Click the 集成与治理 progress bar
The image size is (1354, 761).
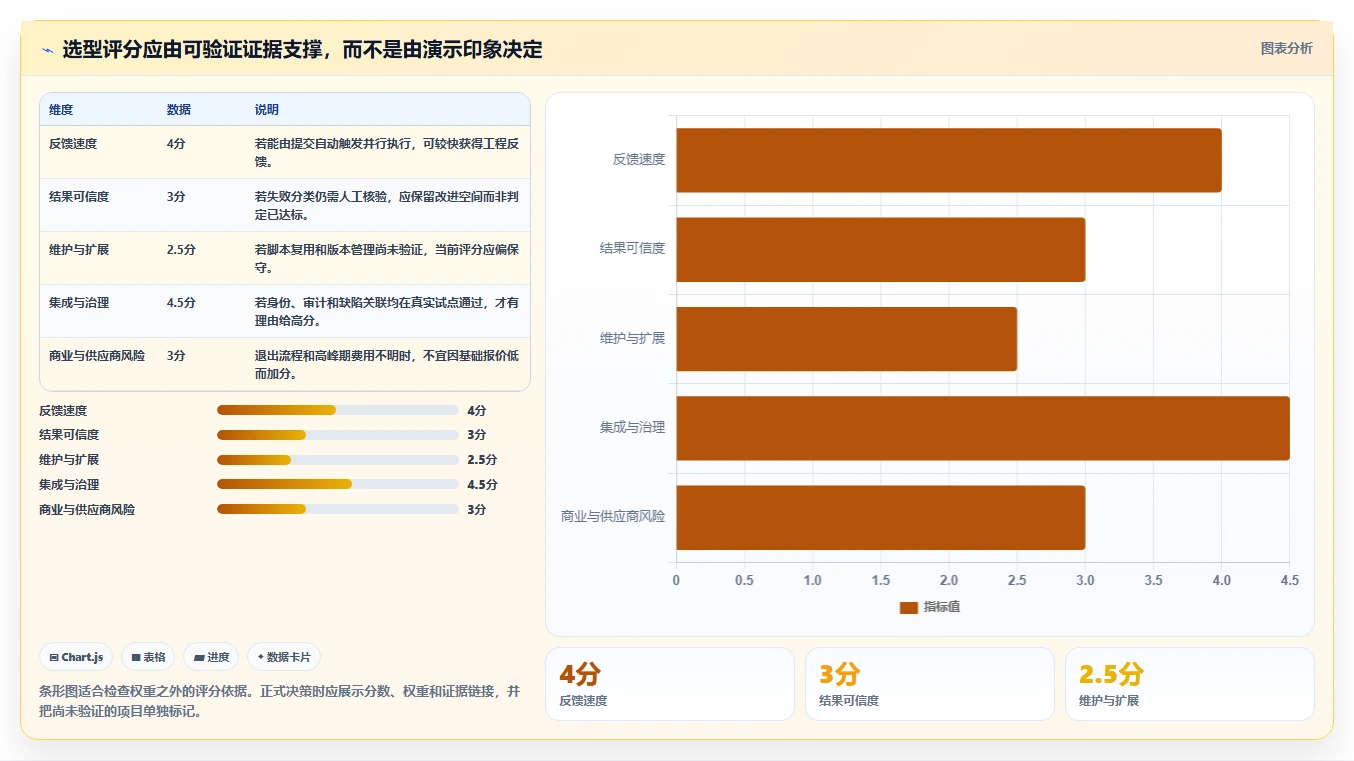(338, 484)
